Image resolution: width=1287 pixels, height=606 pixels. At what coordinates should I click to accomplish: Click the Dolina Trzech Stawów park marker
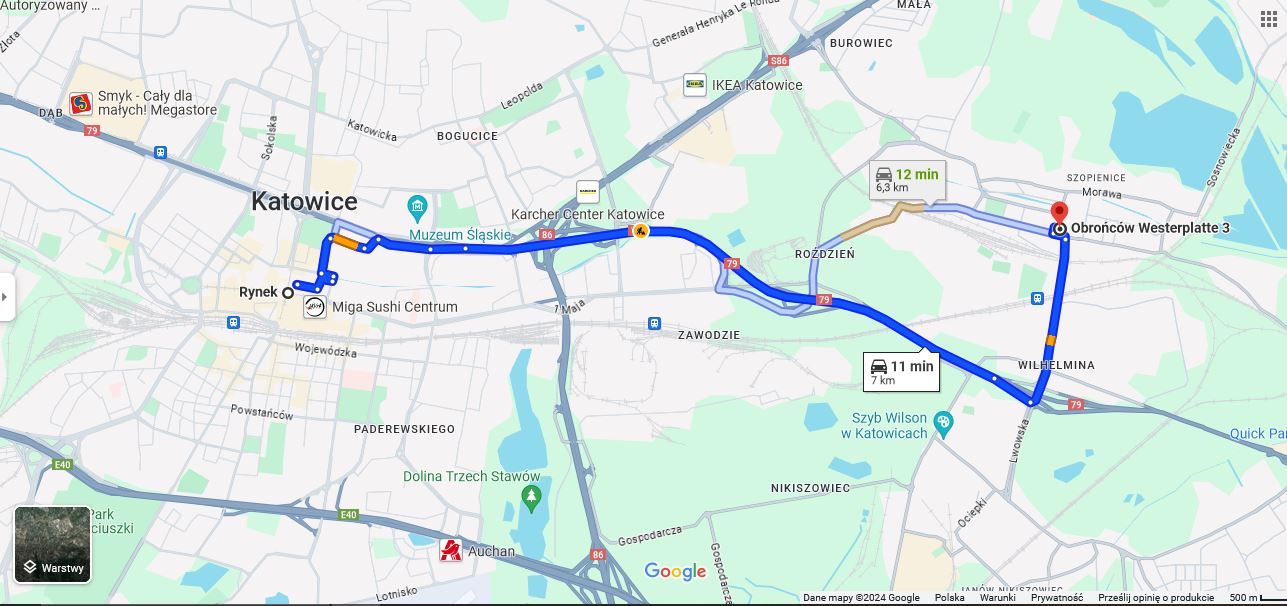[530, 496]
